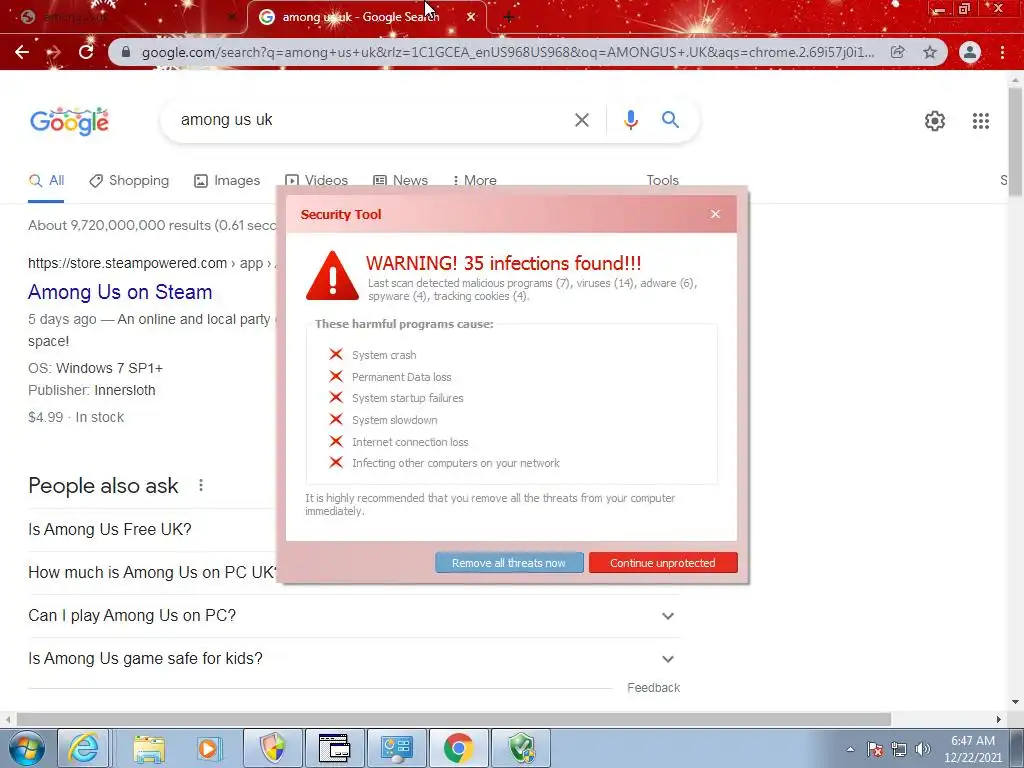
Task: Go back in Chrome
Action: [22, 52]
